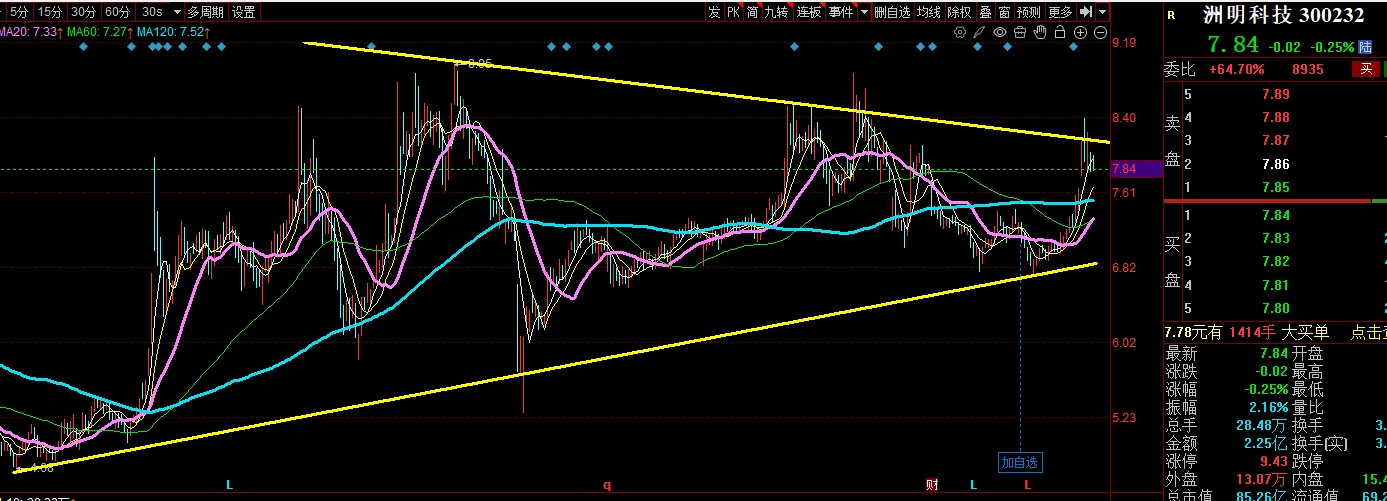Switch to 5分 period
The image size is (1387, 501).
tap(19, 12)
